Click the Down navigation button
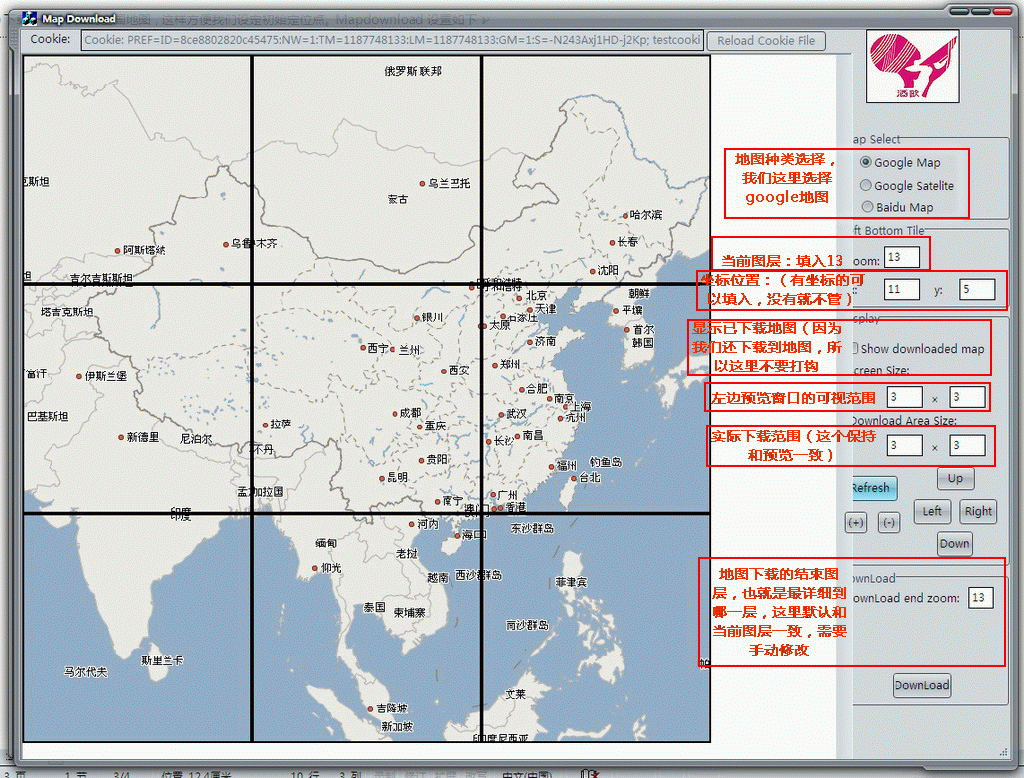Screen dimensions: 1024x778 (x=954, y=543)
